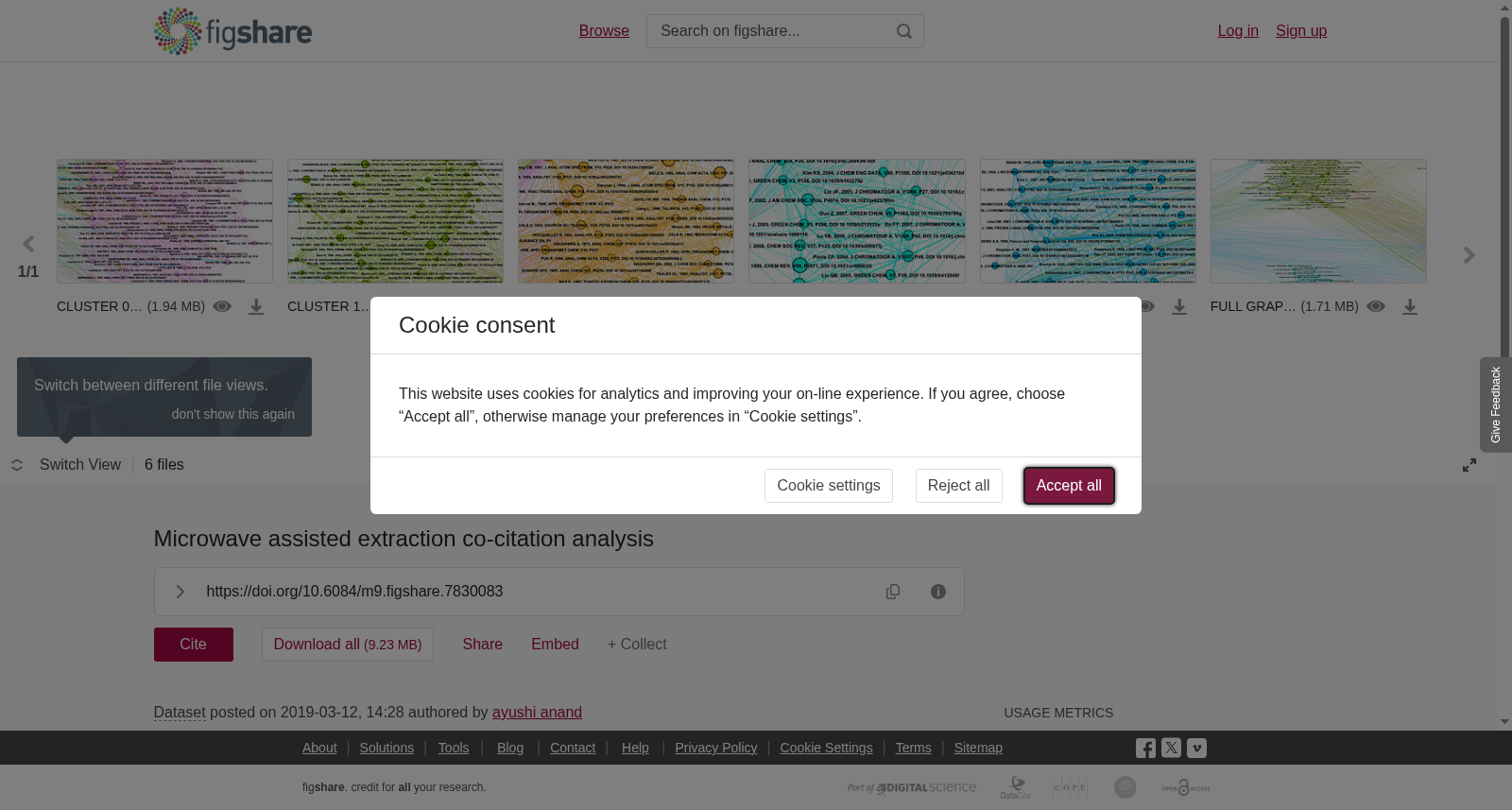Click the Dataset type label
The image size is (1512, 810).
point(180,713)
